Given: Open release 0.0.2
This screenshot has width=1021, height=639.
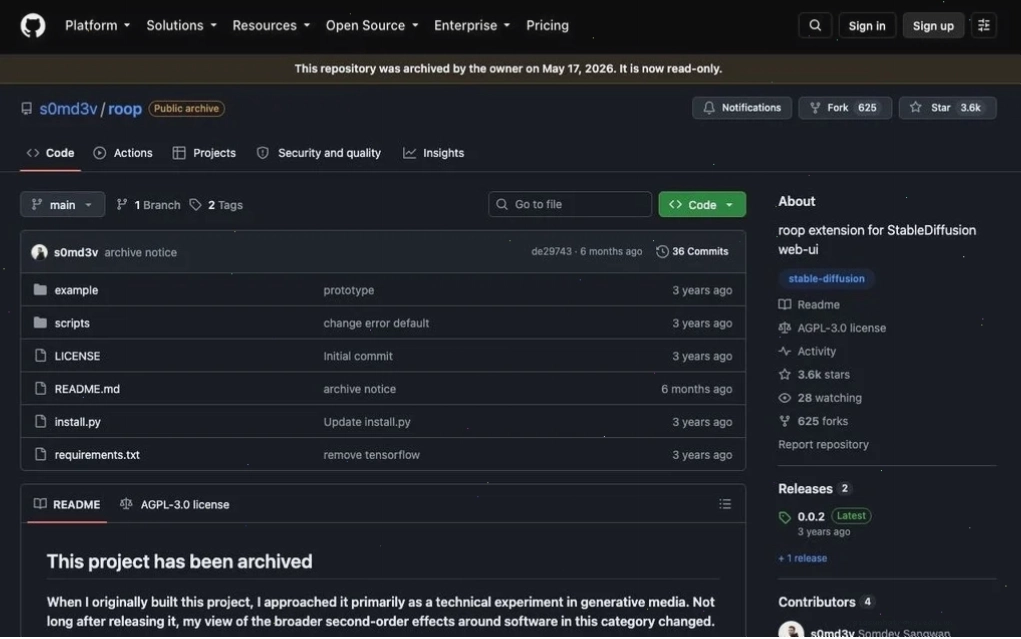Looking at the screenshot, I should coord(811,517).
